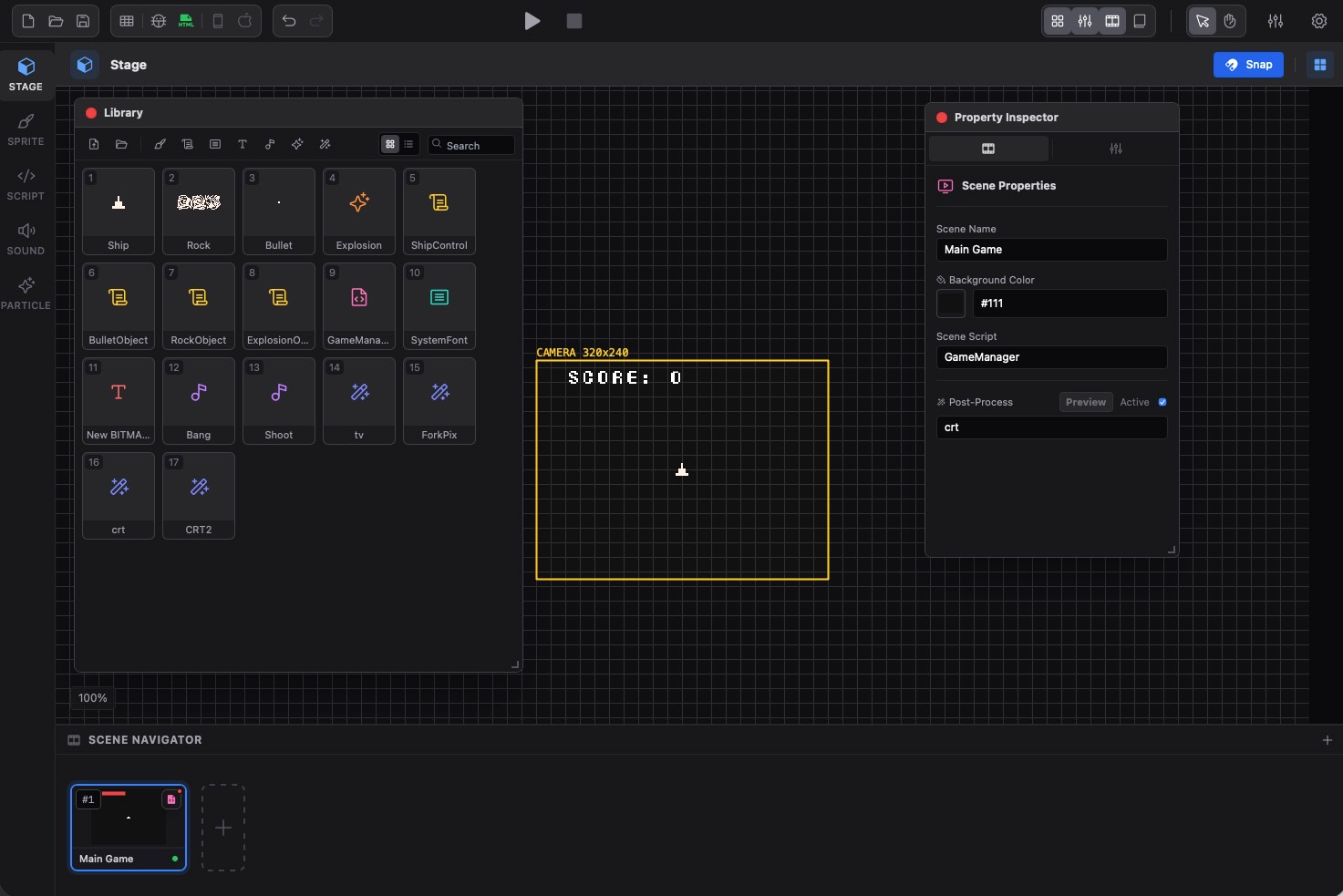The width and height of the screenshot is (1343, 896).
Task: Switch to Script editor in sidebar
Action: coord(26,184)
